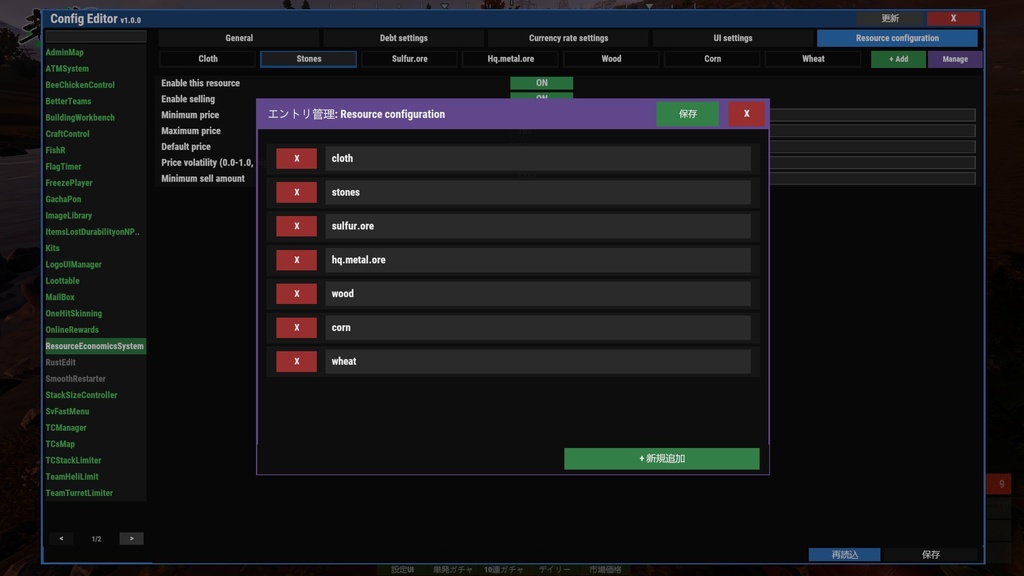Viewport: 1024px width, 576px height.
Task: Click the 更新 update button at top
Action: (x=889, y=18)
